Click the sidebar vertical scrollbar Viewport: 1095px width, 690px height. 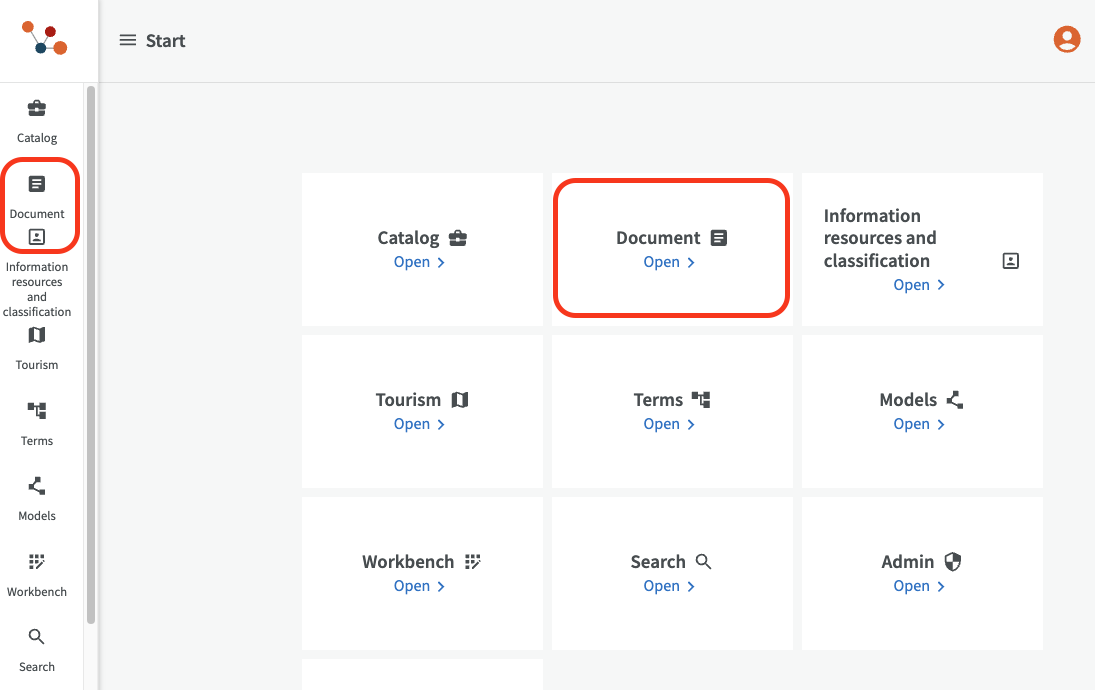pyautogui.click(x=91, y=350)
